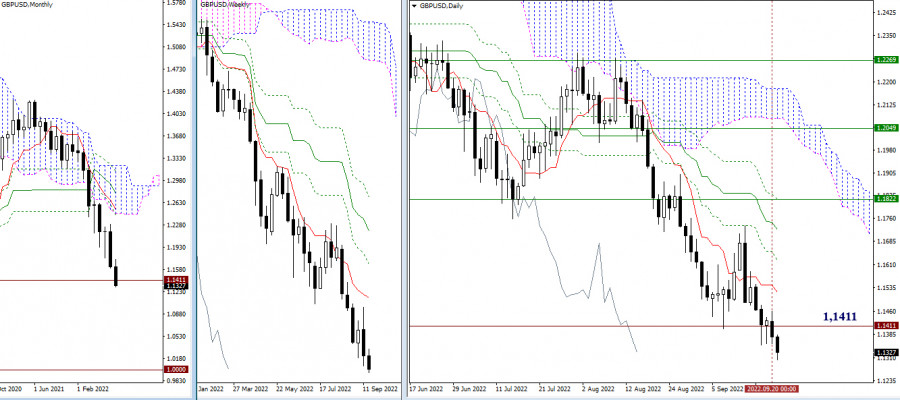
Task: Click the 11 Sep 2022 label on Weekly chart
Action: [379, 388]
